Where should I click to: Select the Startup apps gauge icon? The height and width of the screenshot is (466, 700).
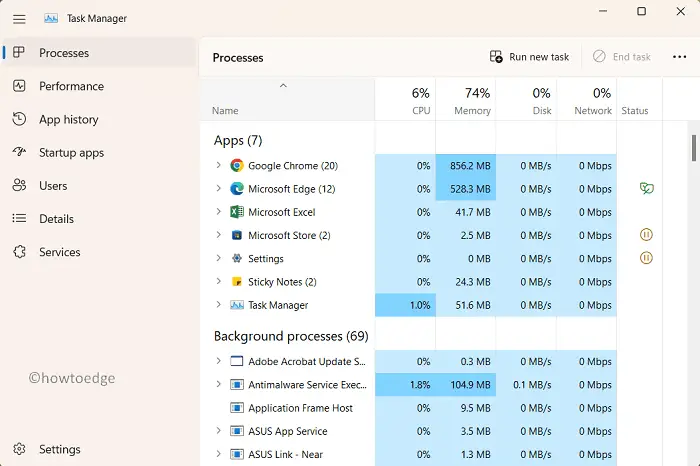pyautogui.click(x=19, y=152)
